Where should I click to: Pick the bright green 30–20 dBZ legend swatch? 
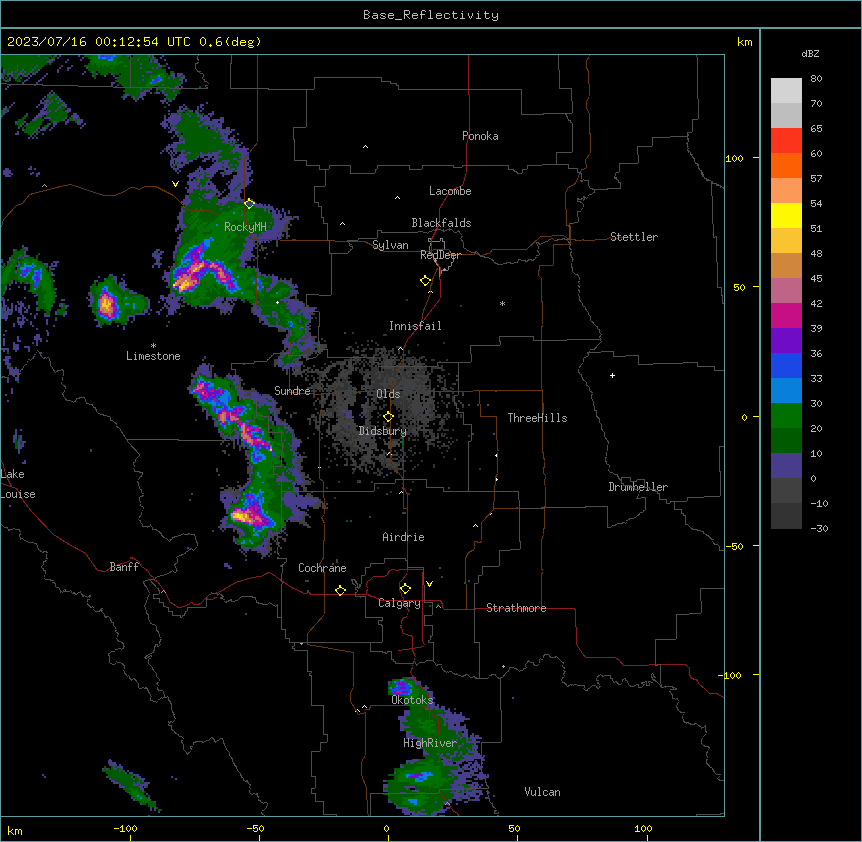(786, 416)
